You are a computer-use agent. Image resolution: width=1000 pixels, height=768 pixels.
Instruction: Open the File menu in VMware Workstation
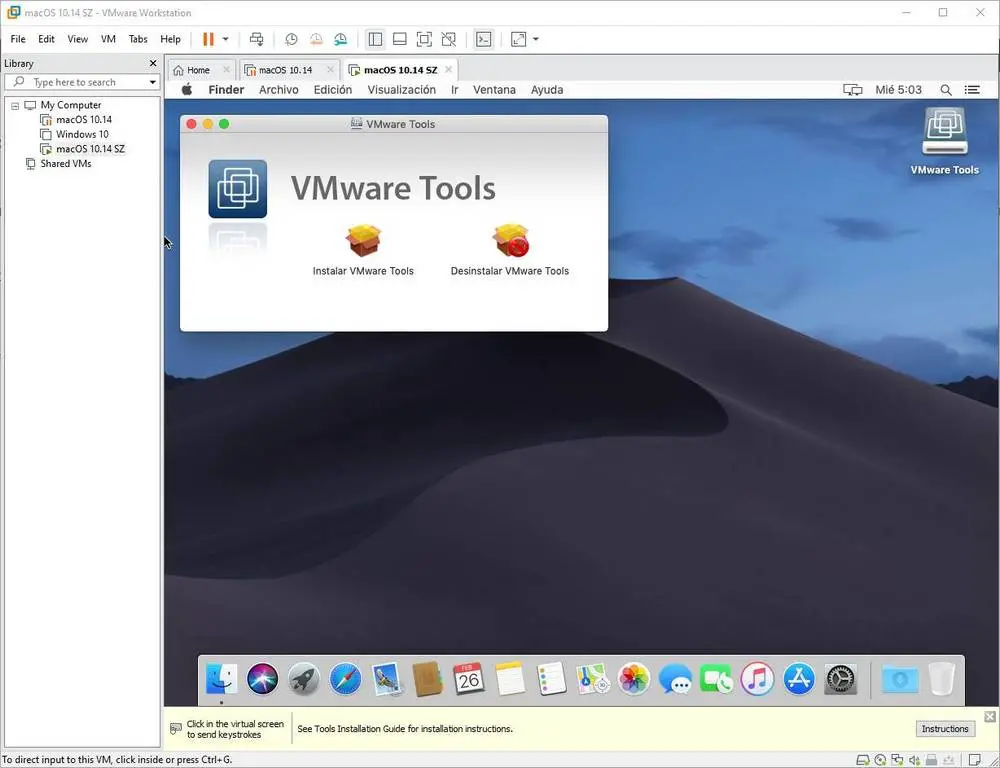pyautogui.click(x=18, y=39)
